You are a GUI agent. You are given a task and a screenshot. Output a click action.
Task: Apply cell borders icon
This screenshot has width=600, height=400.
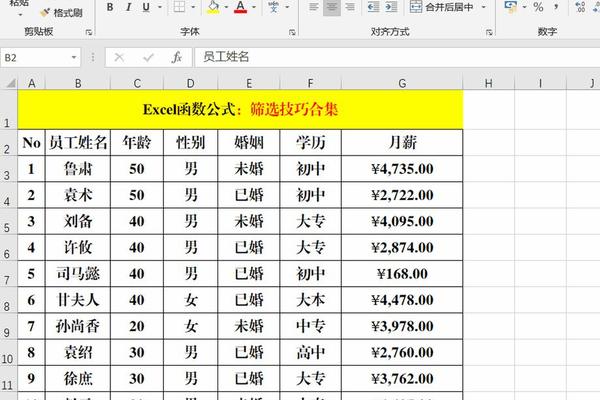tap(179, 7)
